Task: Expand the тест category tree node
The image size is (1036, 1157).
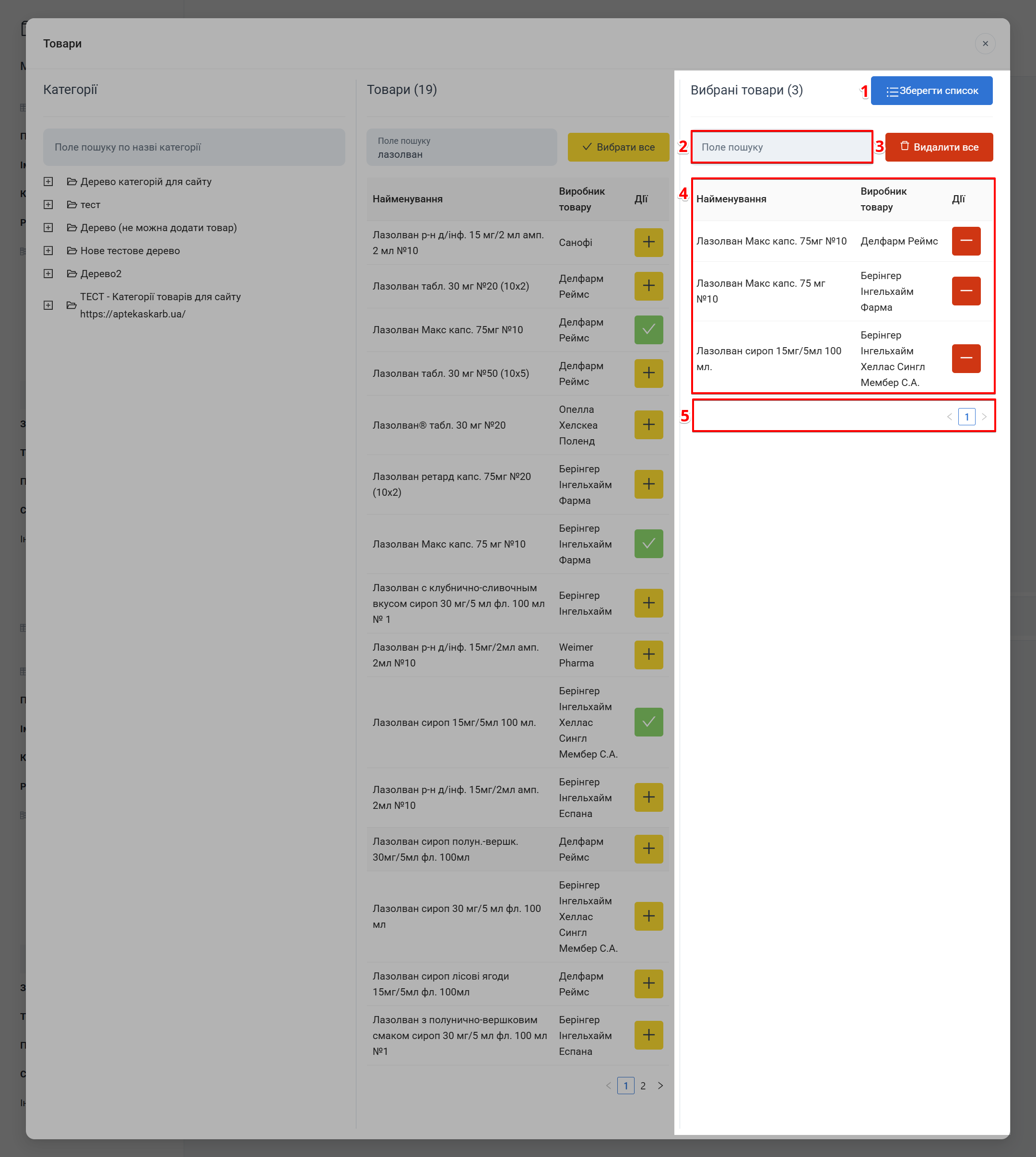Action: tap(48, 205)
